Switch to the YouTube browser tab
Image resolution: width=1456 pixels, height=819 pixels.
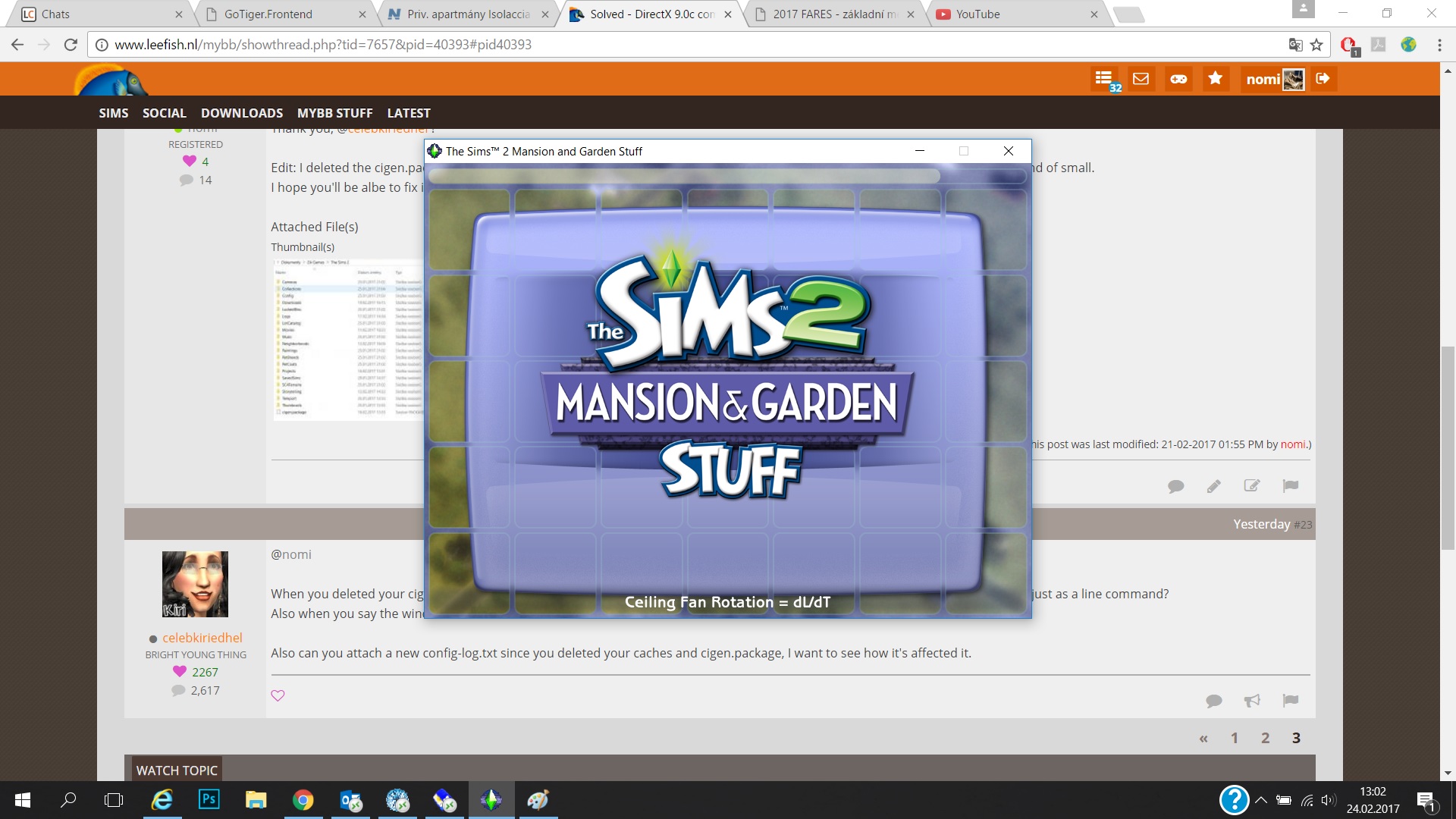977,14
